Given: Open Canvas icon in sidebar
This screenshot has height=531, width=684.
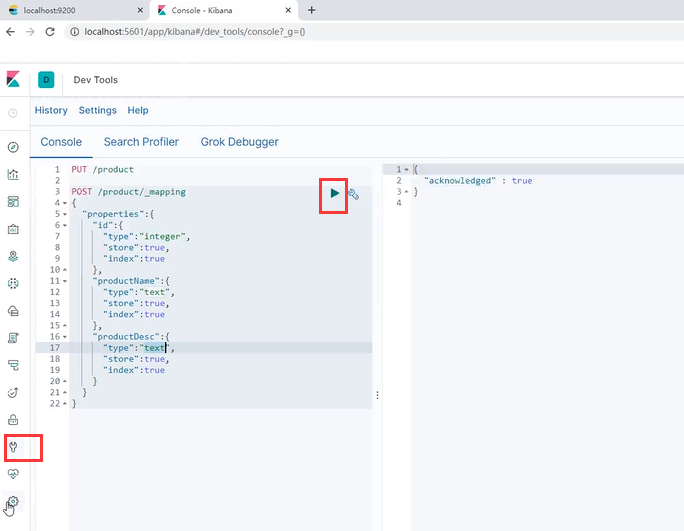Looking at the screenshot, I should click(13, 229).
